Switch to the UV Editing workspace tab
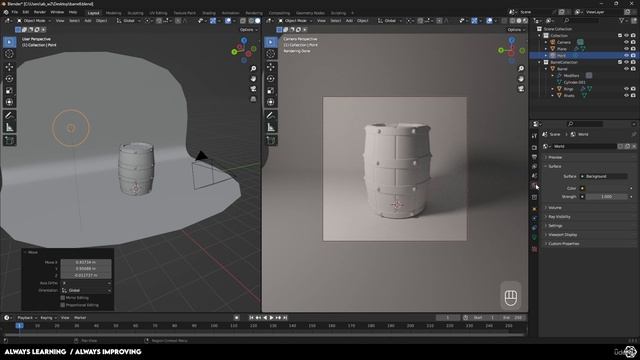The image size is (640, 360). coord(158,13)
